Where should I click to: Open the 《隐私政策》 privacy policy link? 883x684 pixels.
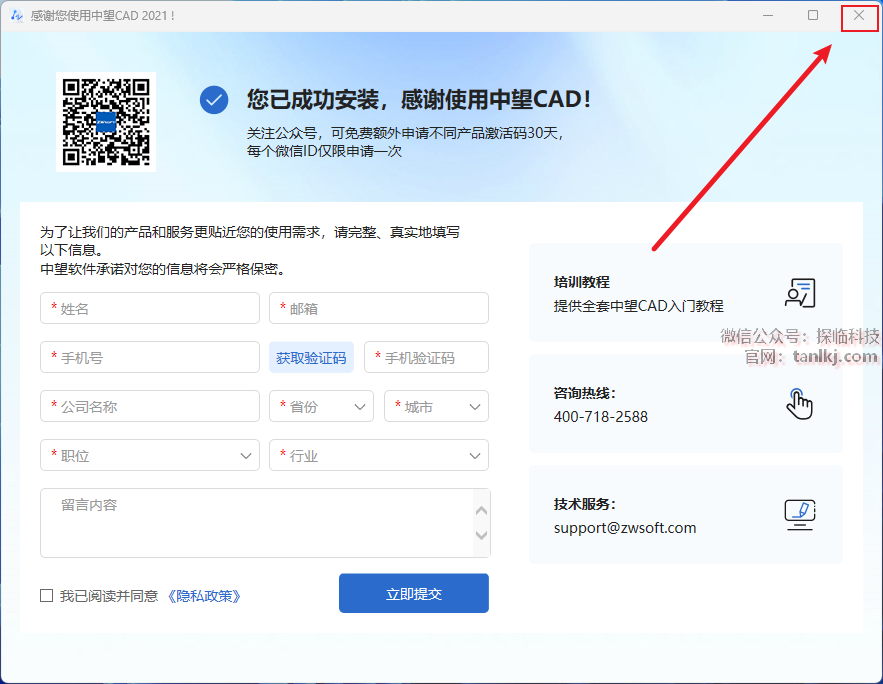(x=204, y=596)
